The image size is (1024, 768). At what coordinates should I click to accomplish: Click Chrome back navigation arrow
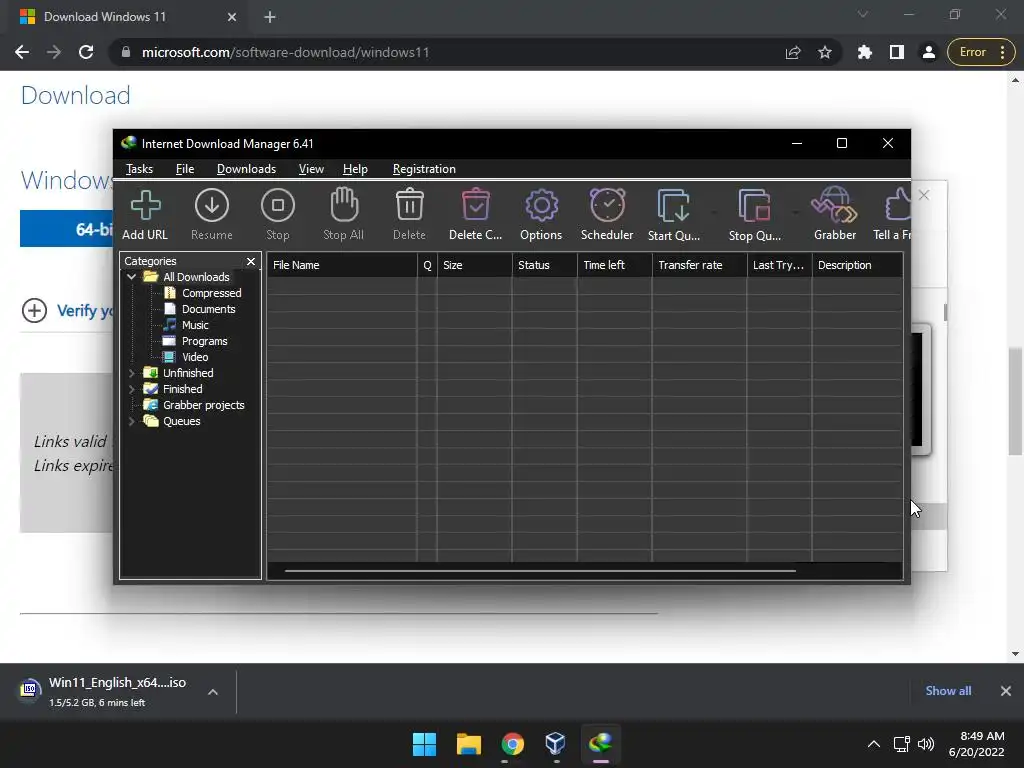22,52
